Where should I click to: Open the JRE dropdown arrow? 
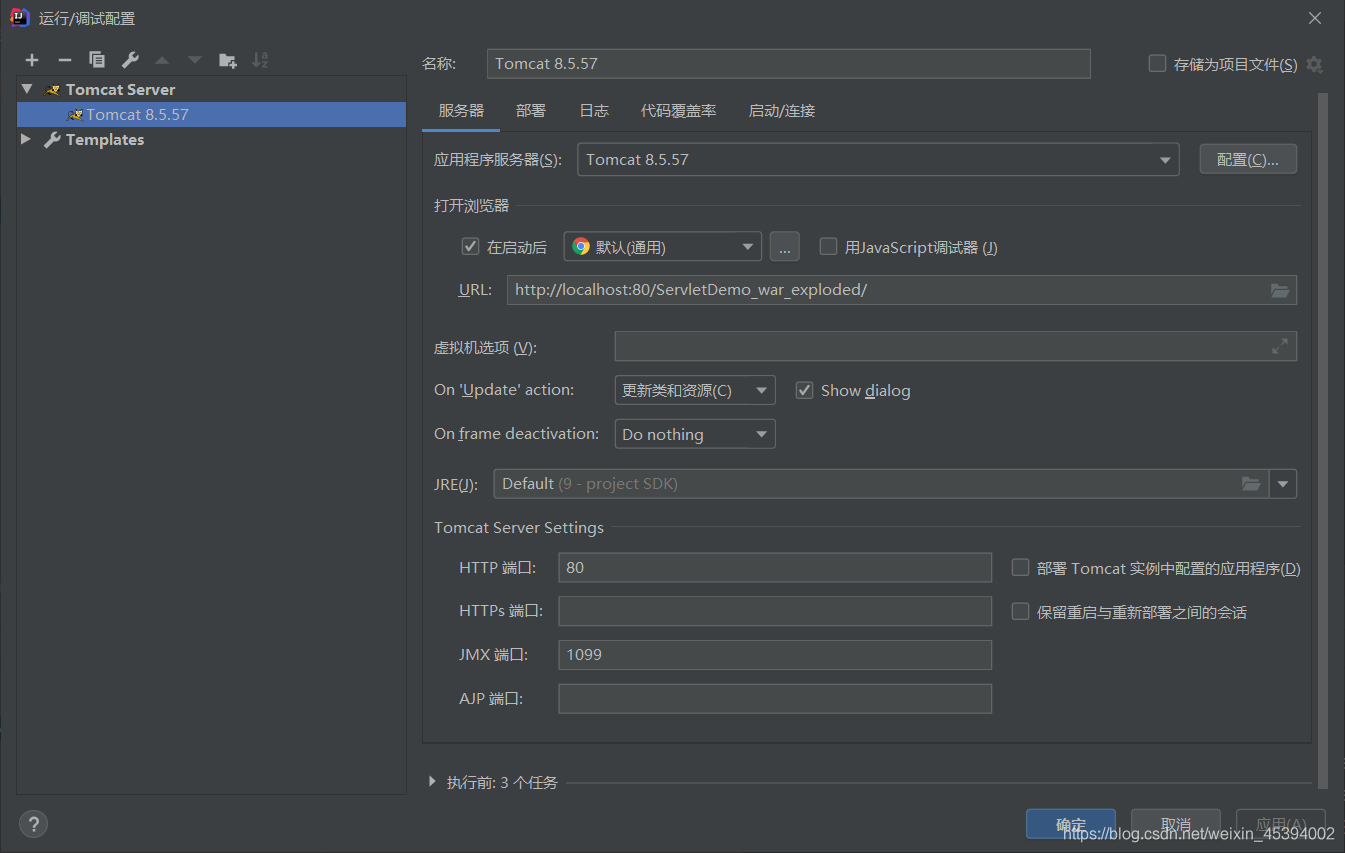[1283, 484]
